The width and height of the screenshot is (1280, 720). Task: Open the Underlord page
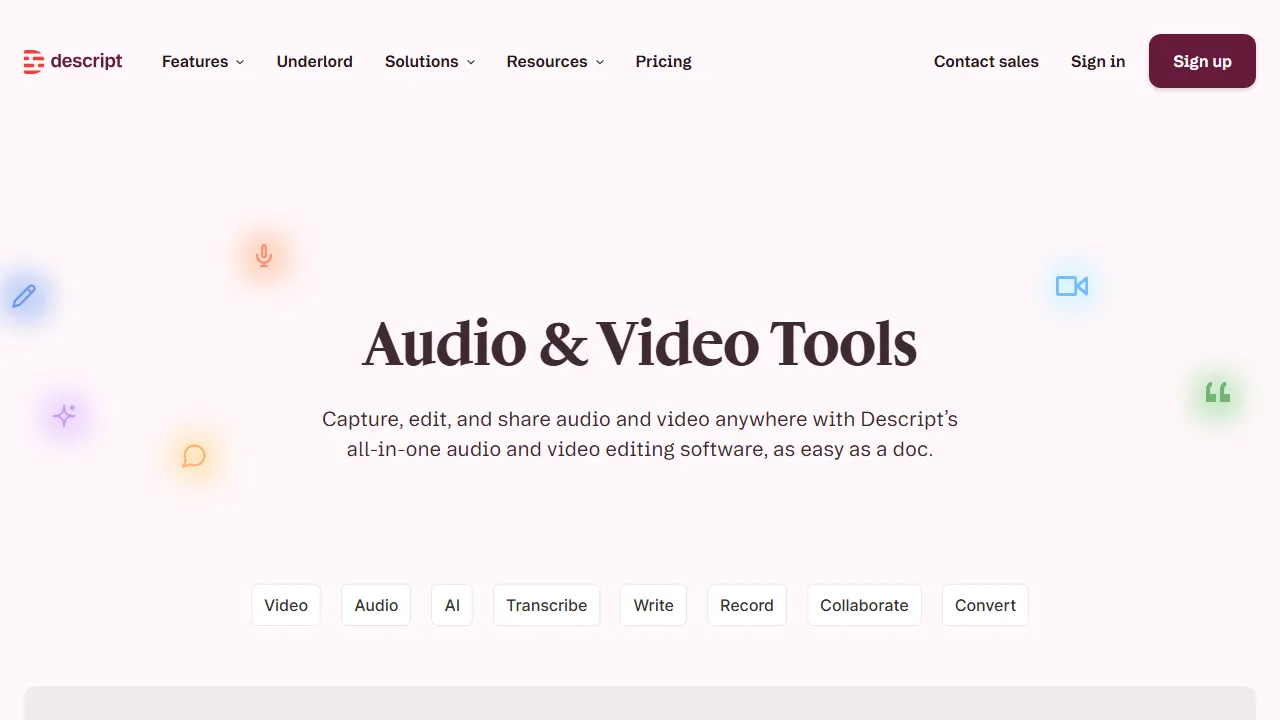tap(315, 61)
